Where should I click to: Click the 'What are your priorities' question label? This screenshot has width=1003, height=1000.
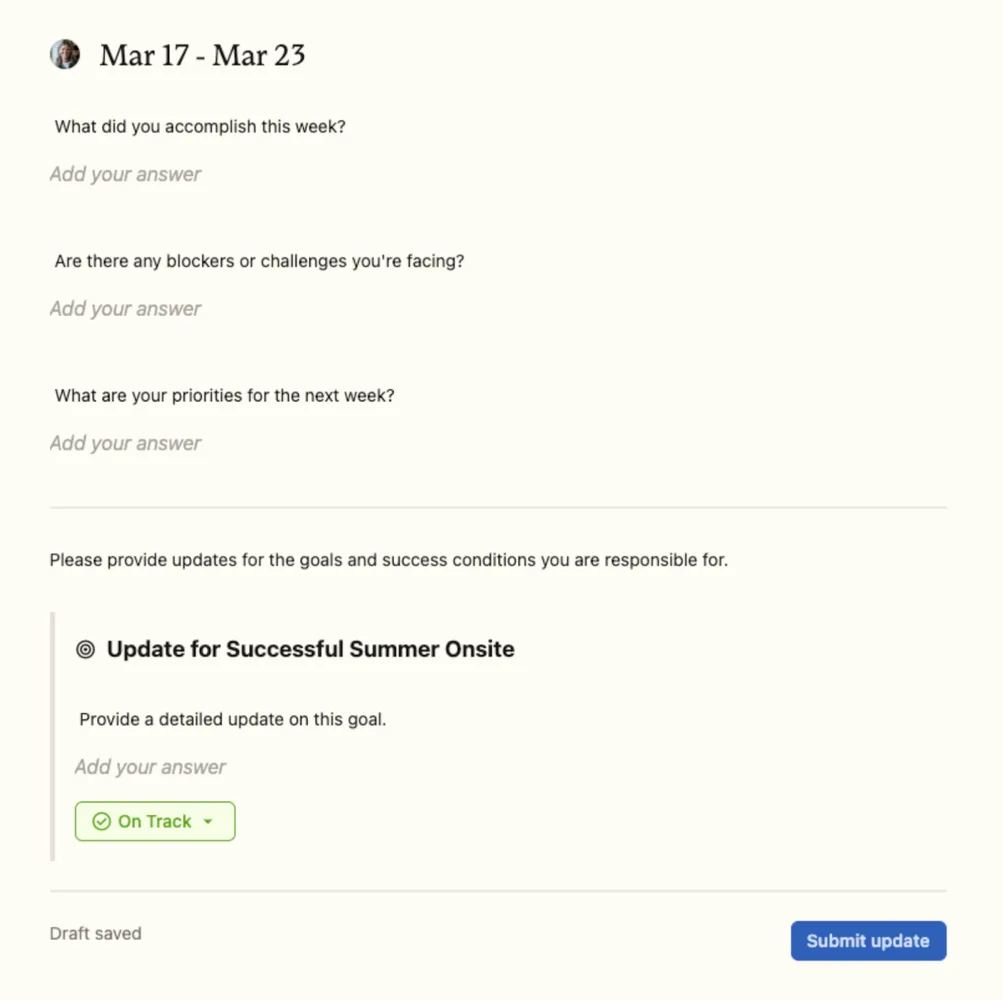coord(224,395)
